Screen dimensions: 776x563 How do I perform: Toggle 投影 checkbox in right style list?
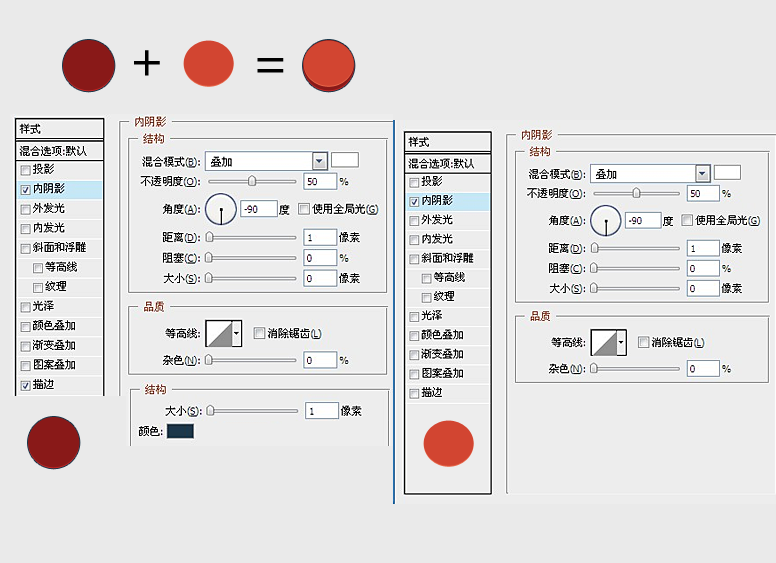(x=414, y=183)
